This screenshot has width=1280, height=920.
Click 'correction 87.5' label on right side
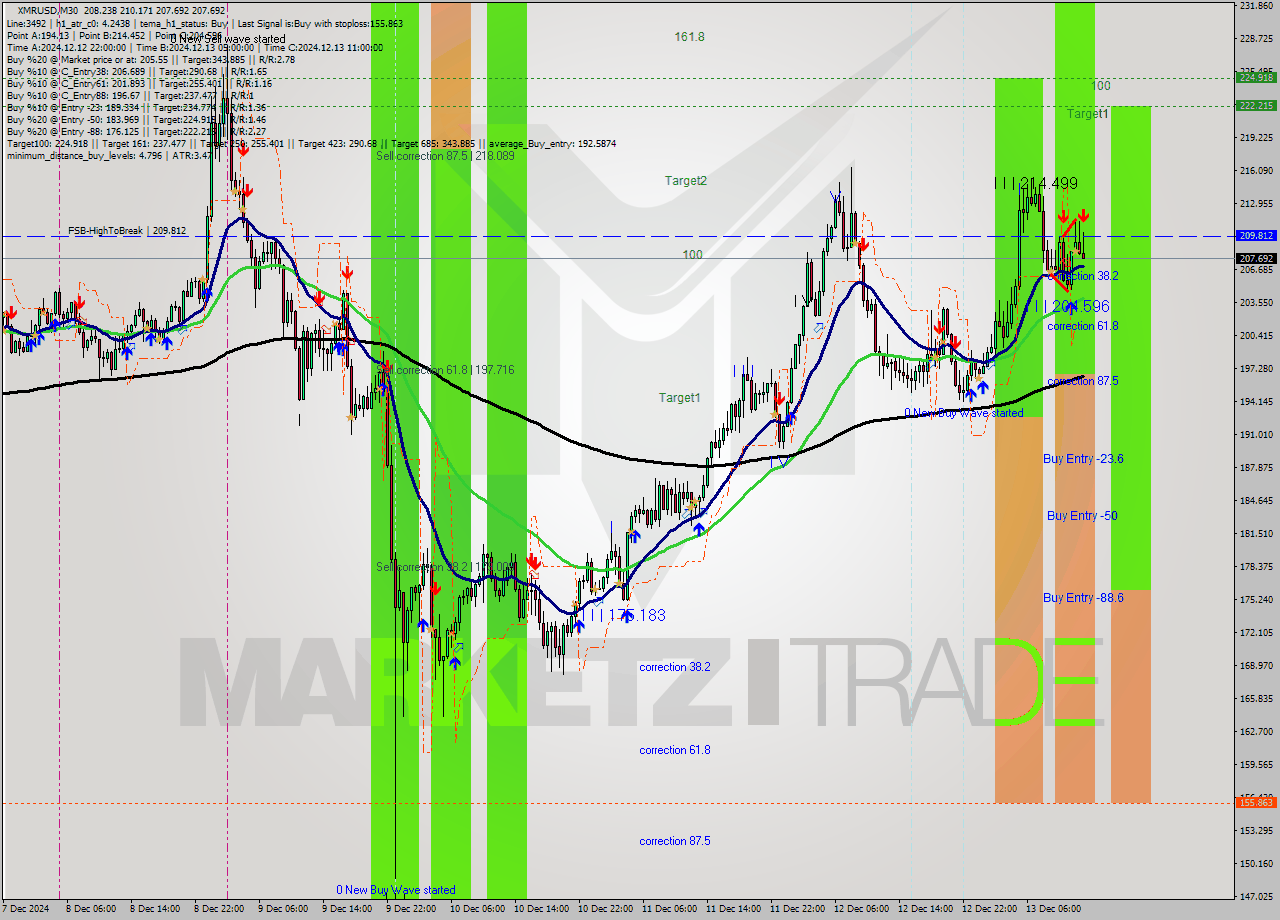tap(1083, 381)
